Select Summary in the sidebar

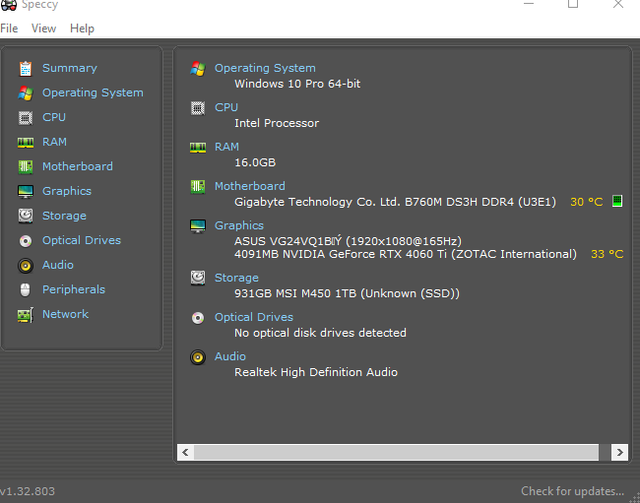(70, 68)
